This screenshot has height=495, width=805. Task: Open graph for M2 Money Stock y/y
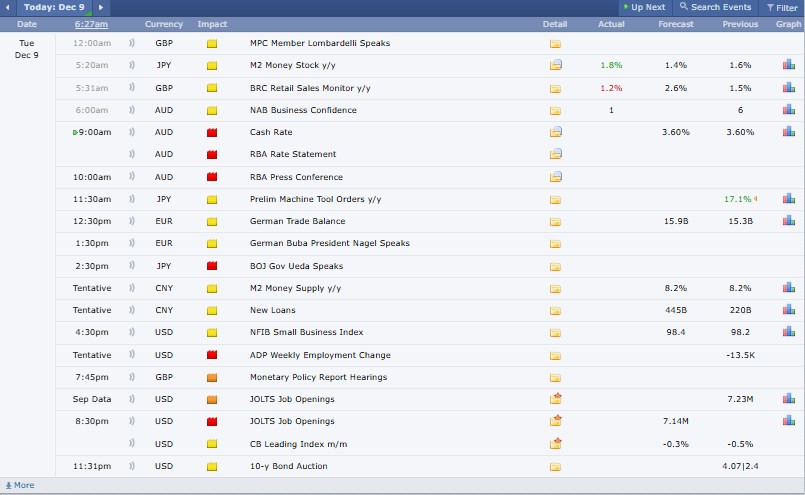coord(788,65)
